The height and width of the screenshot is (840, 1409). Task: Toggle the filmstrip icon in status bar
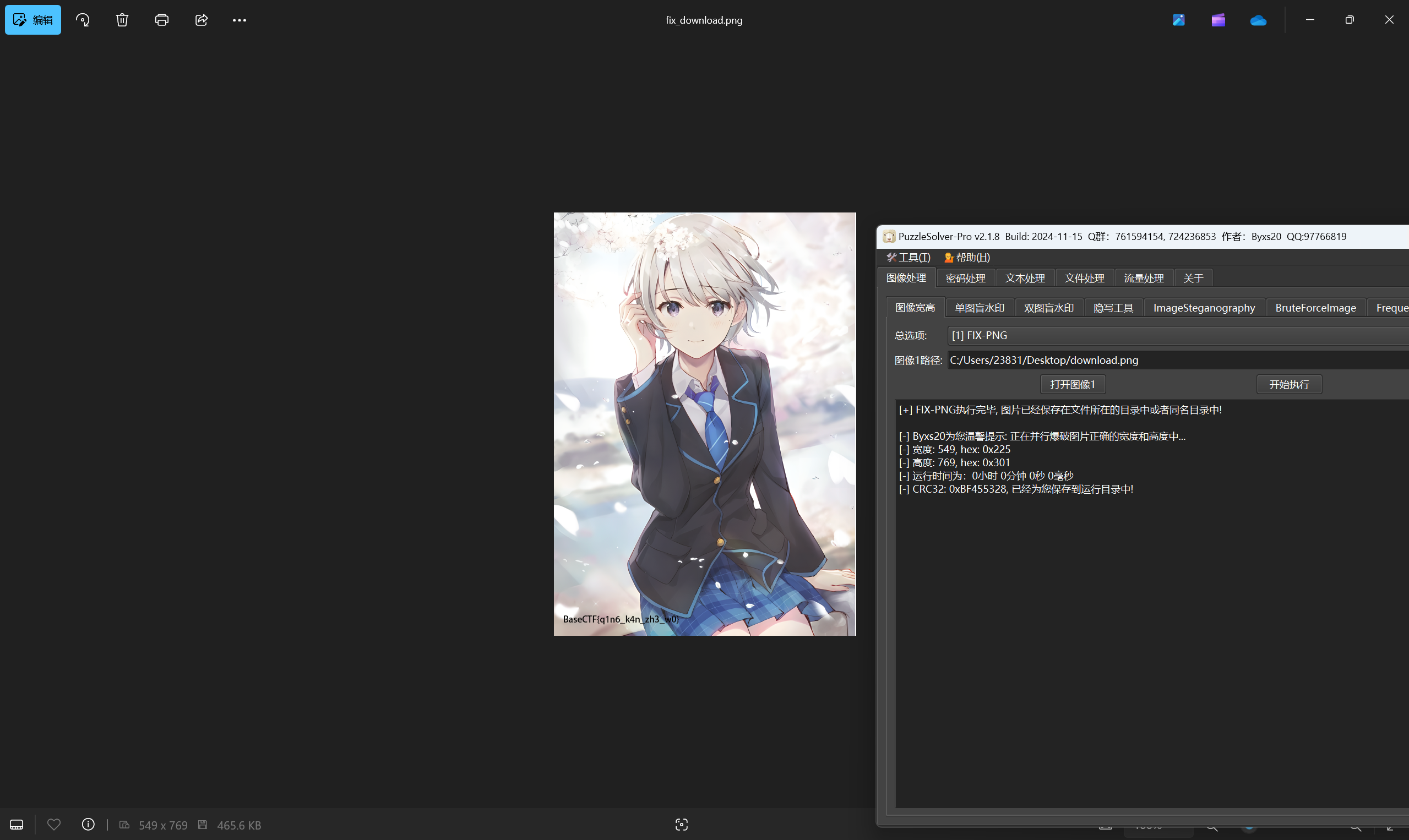tap(17, 825)
